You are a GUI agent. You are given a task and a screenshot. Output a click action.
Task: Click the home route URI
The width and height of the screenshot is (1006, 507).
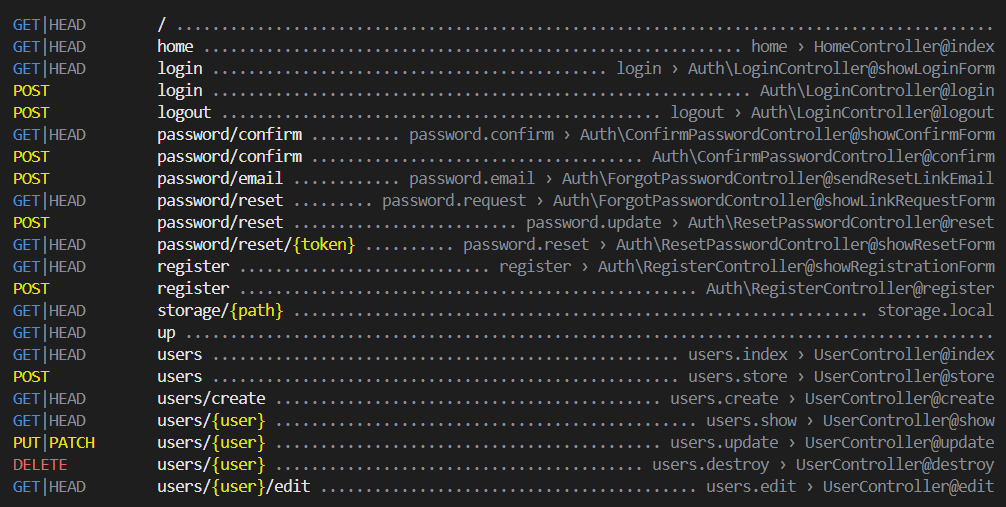(175, 47)
